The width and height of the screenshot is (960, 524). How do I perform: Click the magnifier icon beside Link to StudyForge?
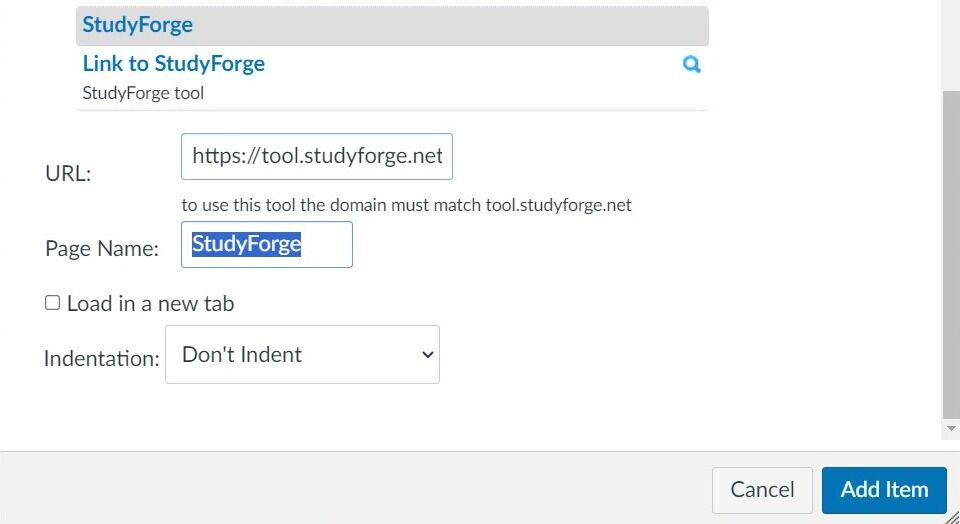click(x=691, y=65)
